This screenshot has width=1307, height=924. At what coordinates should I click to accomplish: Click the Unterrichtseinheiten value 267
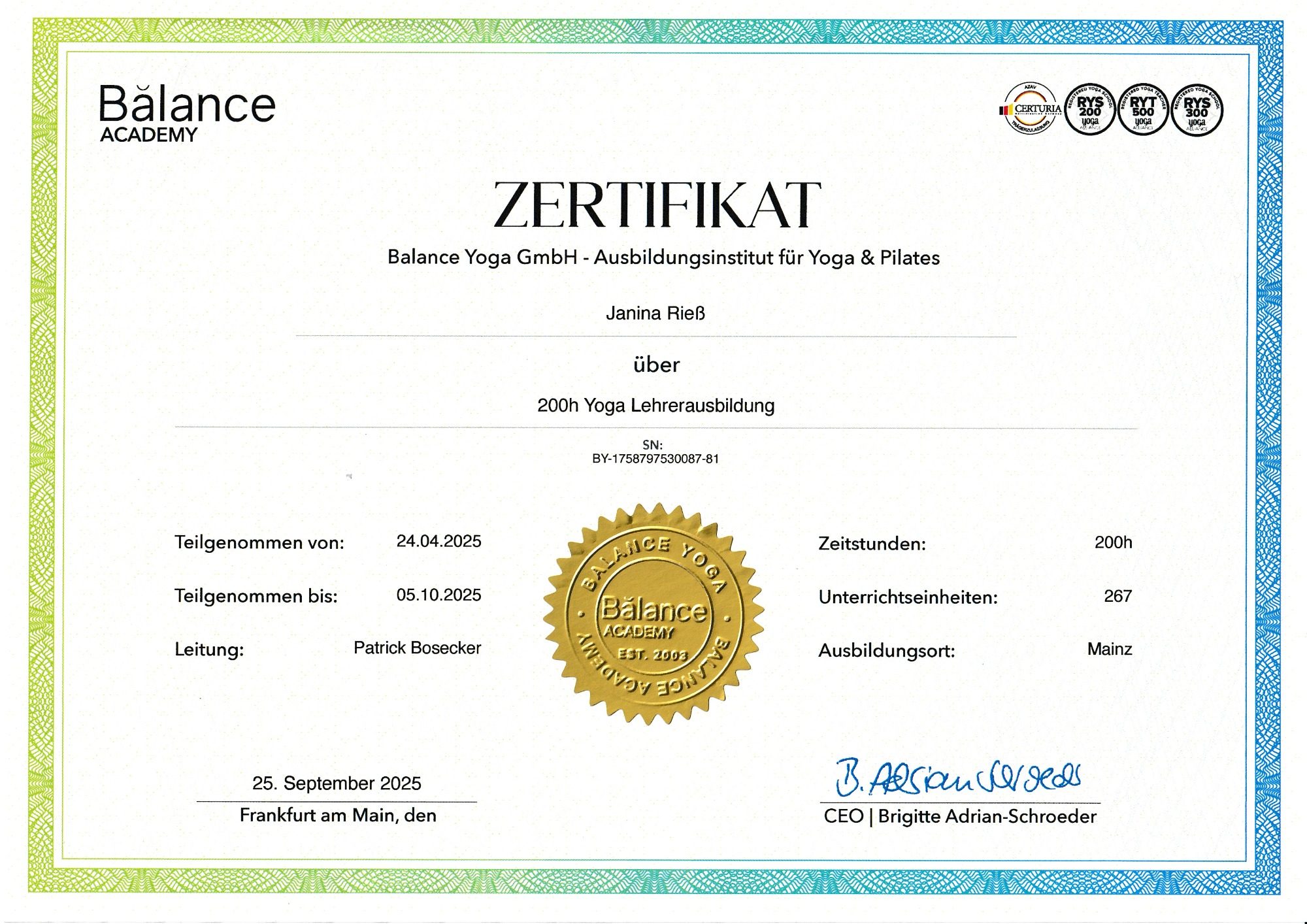[x=1117, y=596]
